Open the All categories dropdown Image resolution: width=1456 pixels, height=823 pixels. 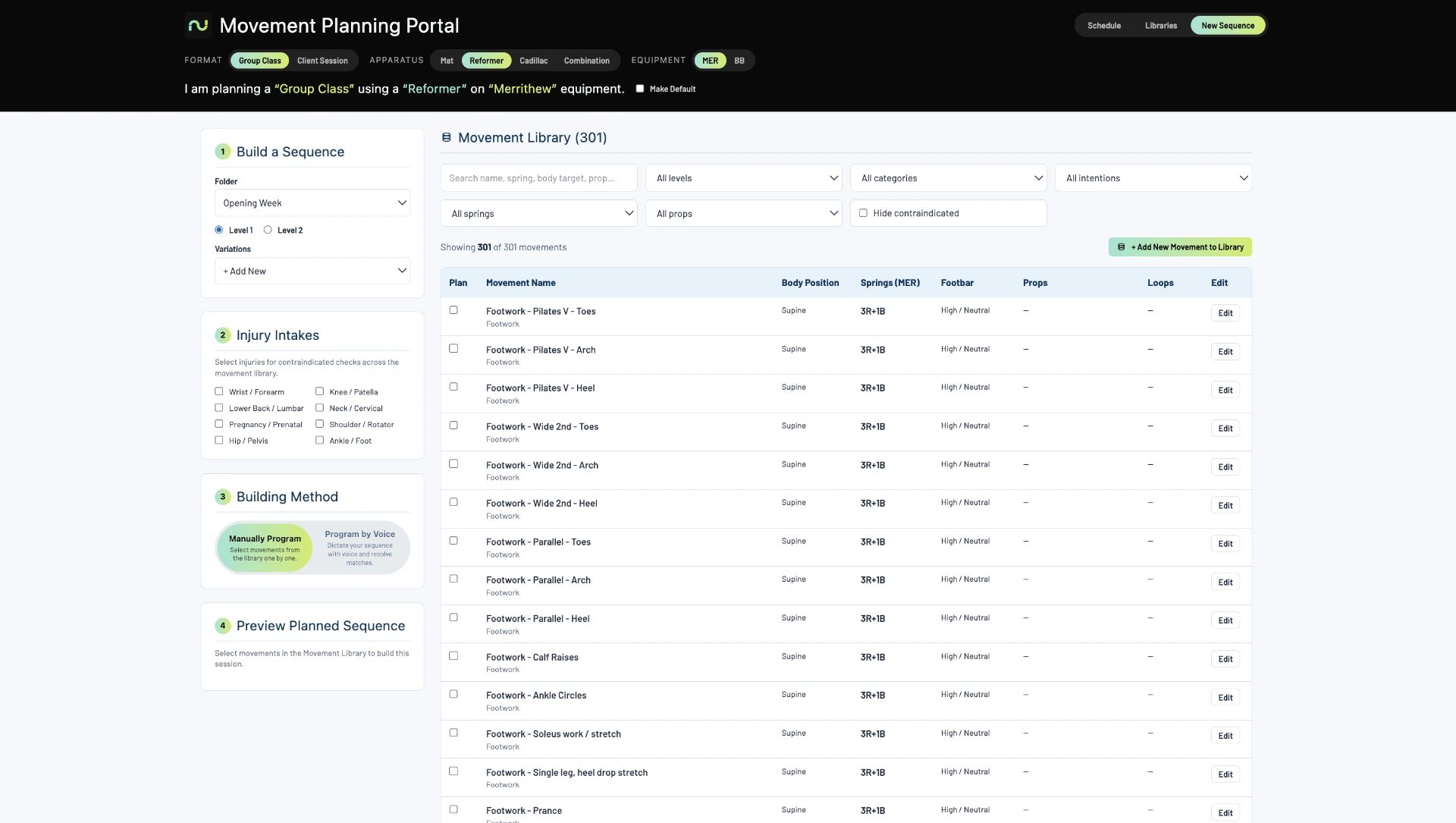(x=949, y=178)
